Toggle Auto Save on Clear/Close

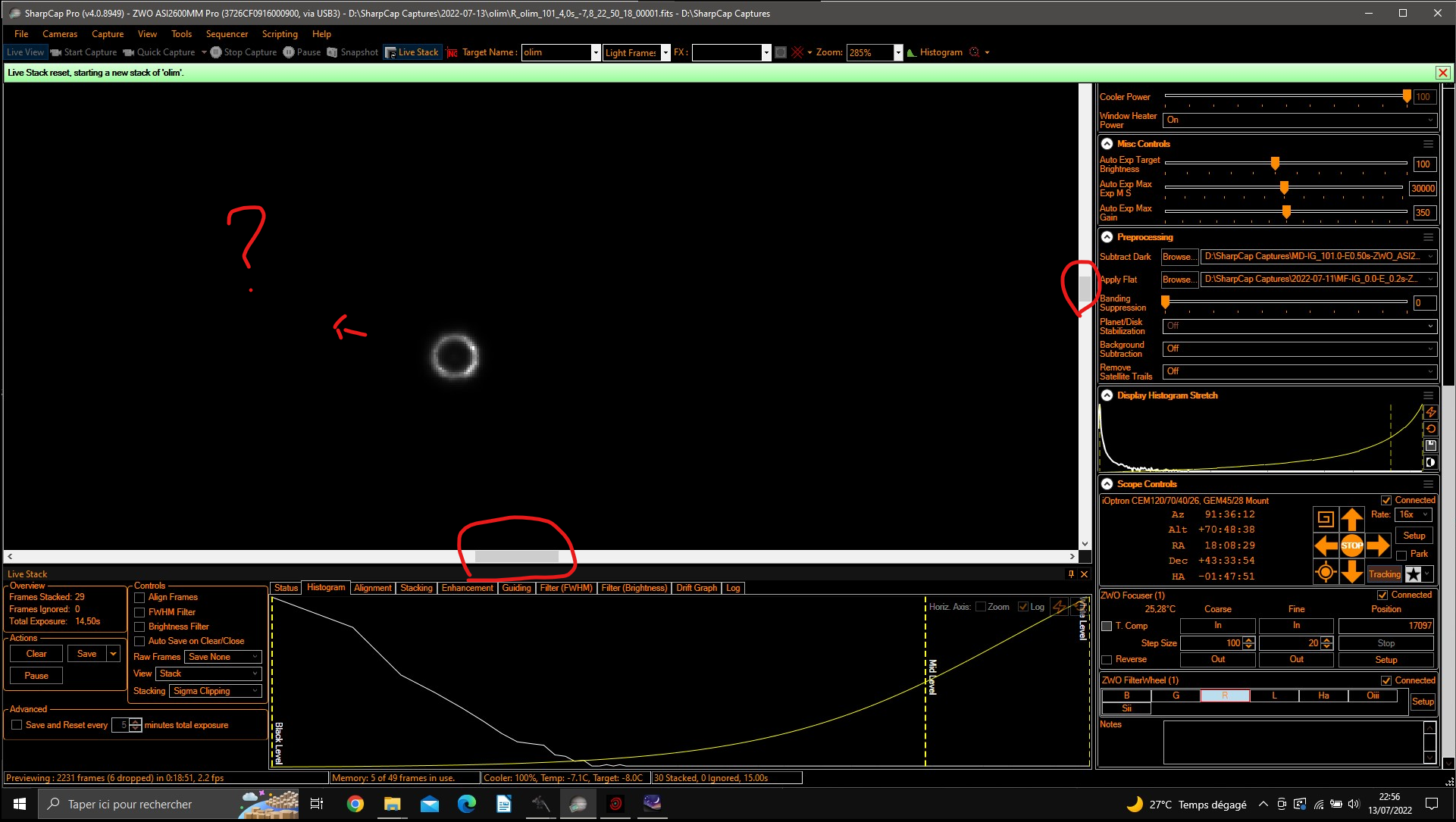pos(139,641)
